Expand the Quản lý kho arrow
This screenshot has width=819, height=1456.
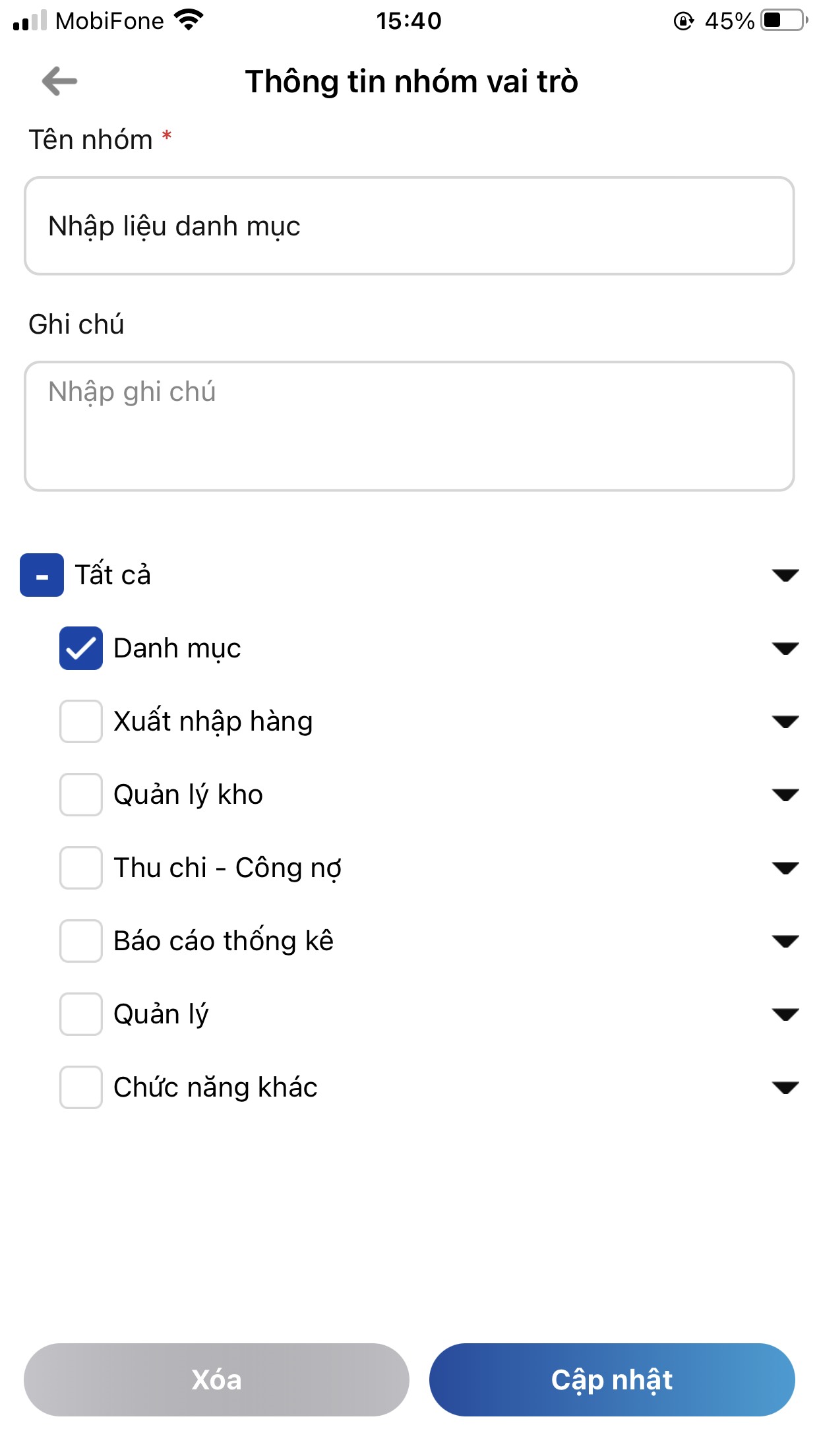785,795
